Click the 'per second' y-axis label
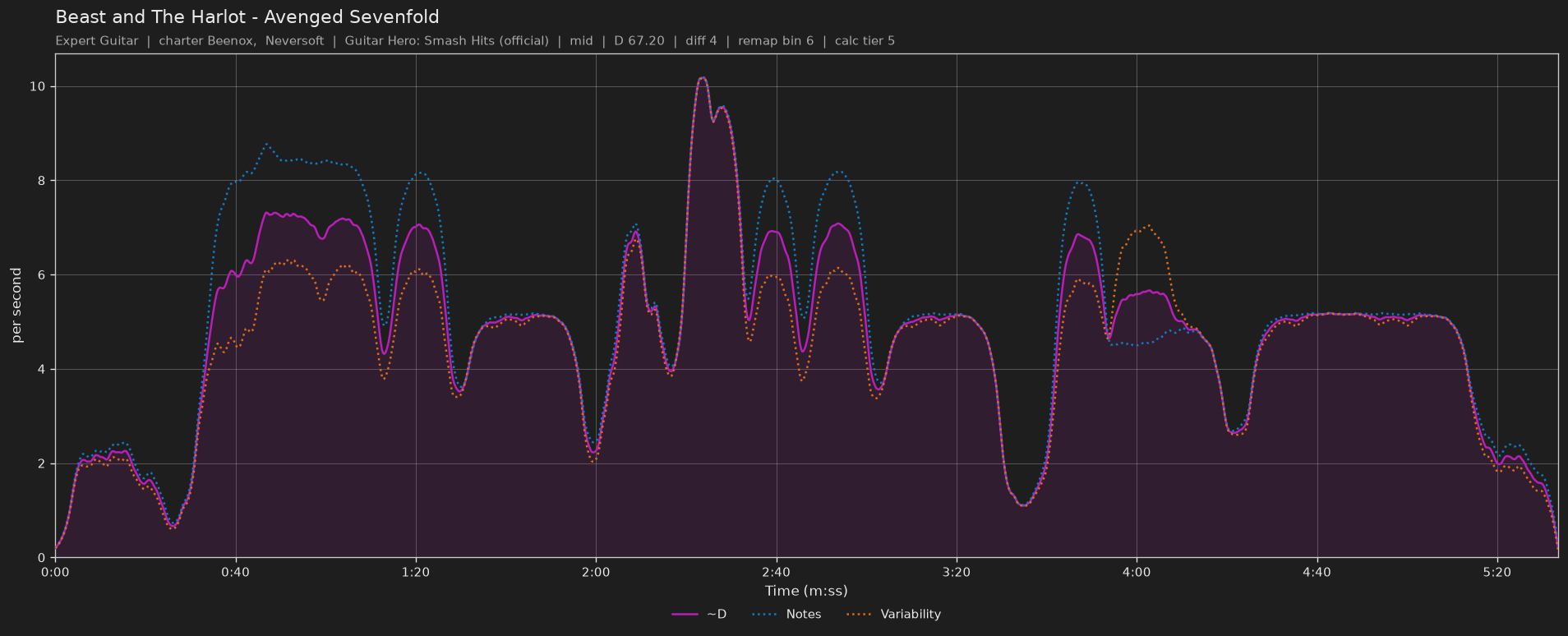 16,306
